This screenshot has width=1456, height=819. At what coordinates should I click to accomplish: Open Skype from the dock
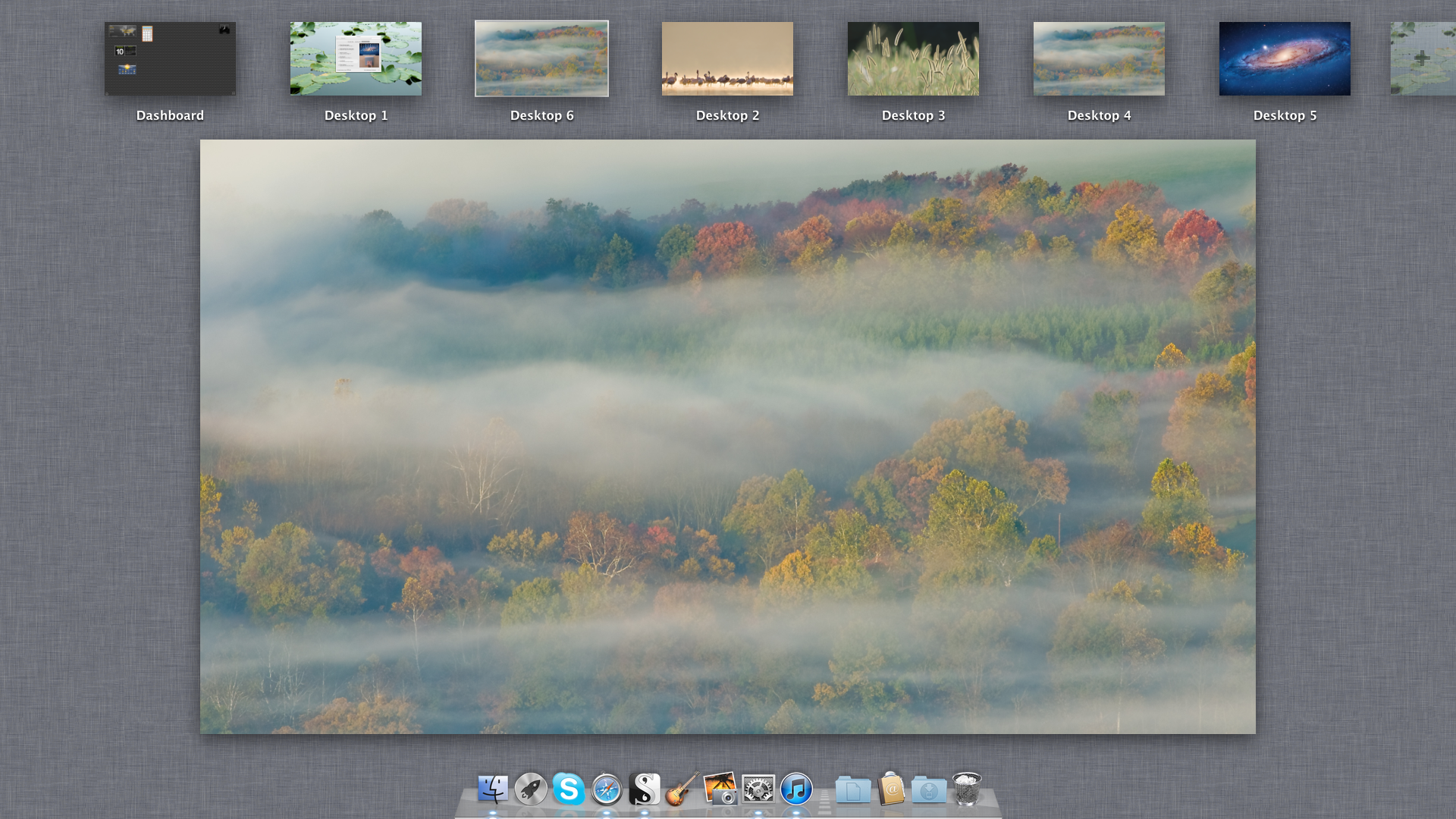569,789
